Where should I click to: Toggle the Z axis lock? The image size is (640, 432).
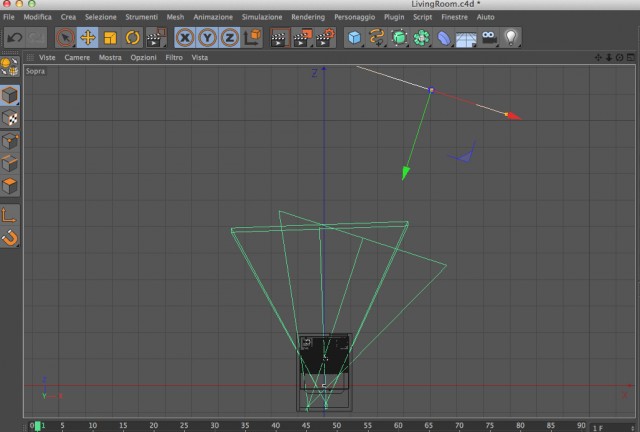229,38
